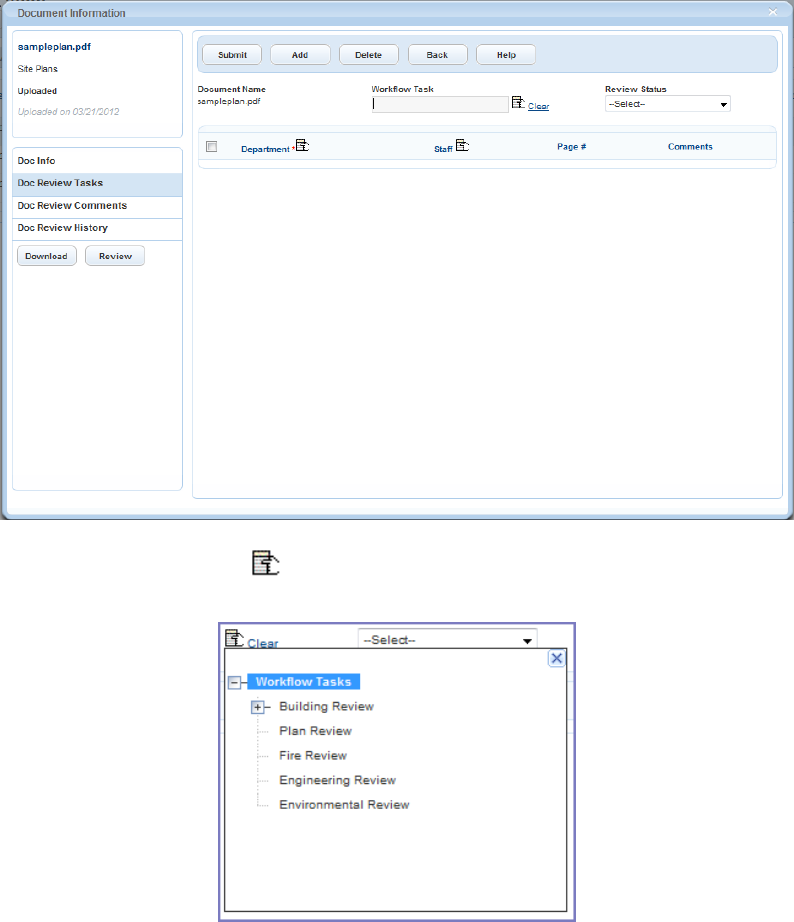The height and width of the screenshot is (922, 794).
Task: Select Plan Review in the tree
Action: point(315,731)
